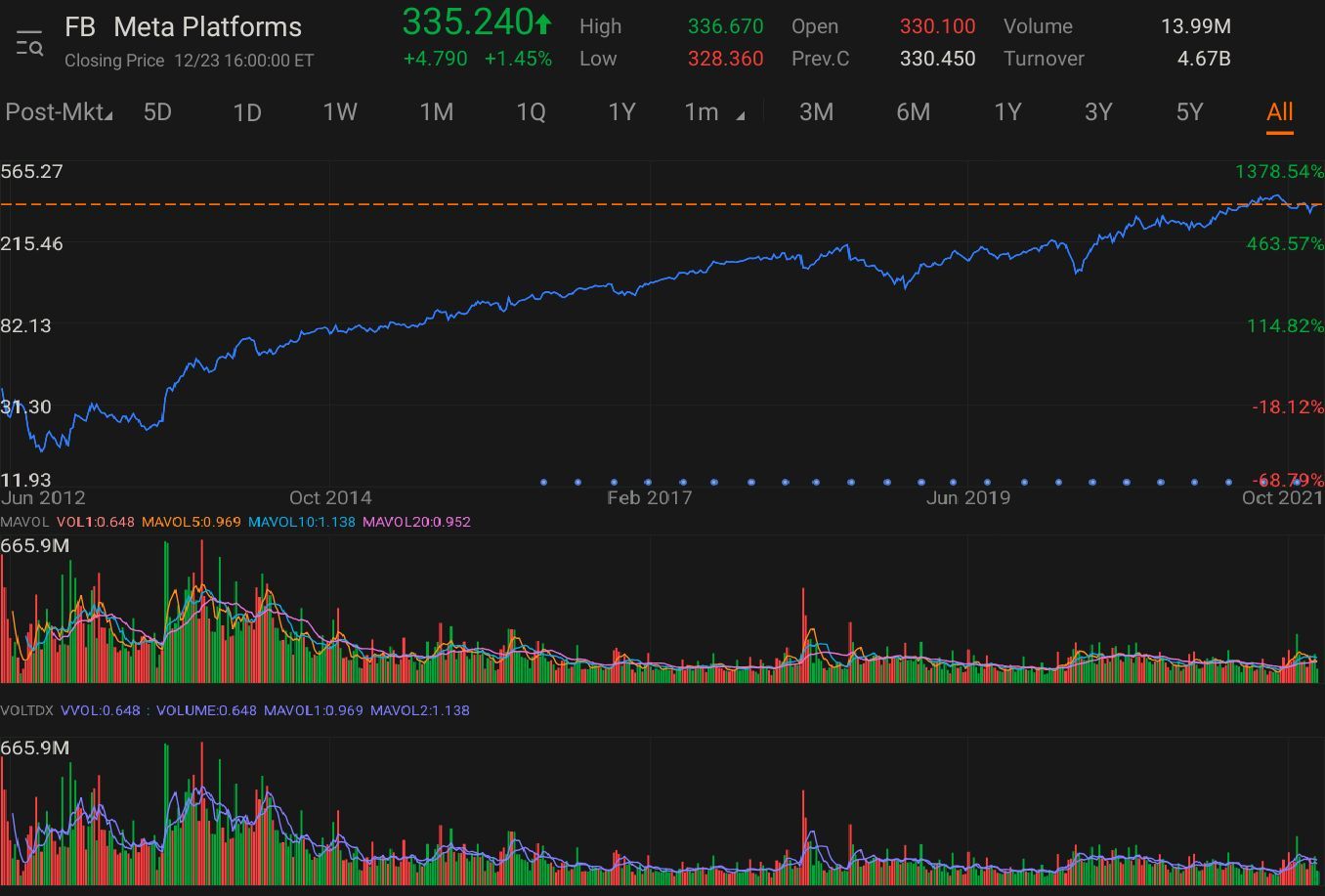Click the 463.57% percent axis label
This screenshot has width=1325, height=896.
pos(1285,243)
